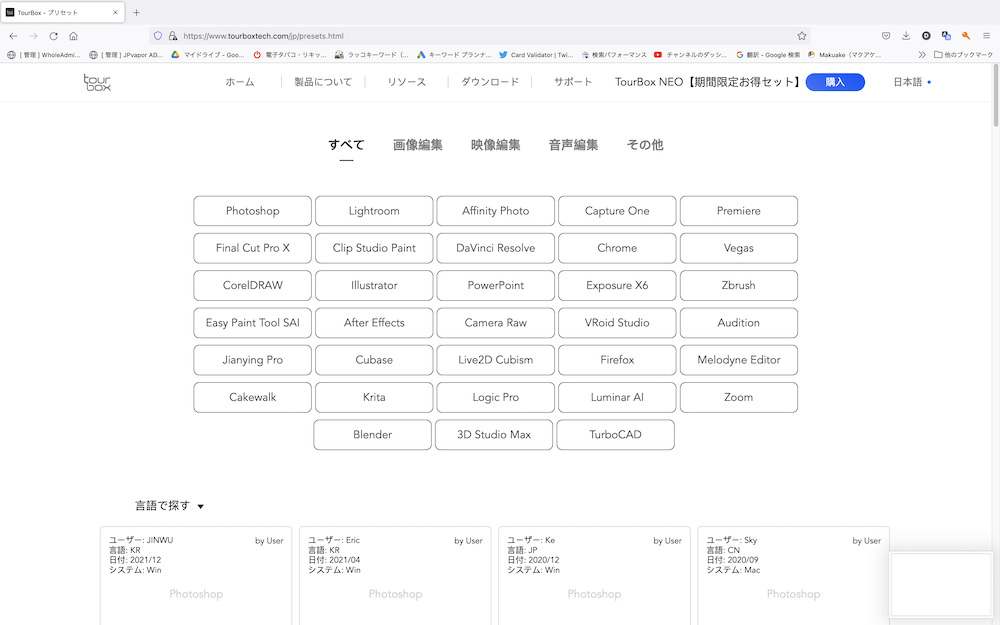Screen dimensions: 1000x625
Task: Open the キーワード プランナー Google Ads bookmark
Action: click(454, 55)
